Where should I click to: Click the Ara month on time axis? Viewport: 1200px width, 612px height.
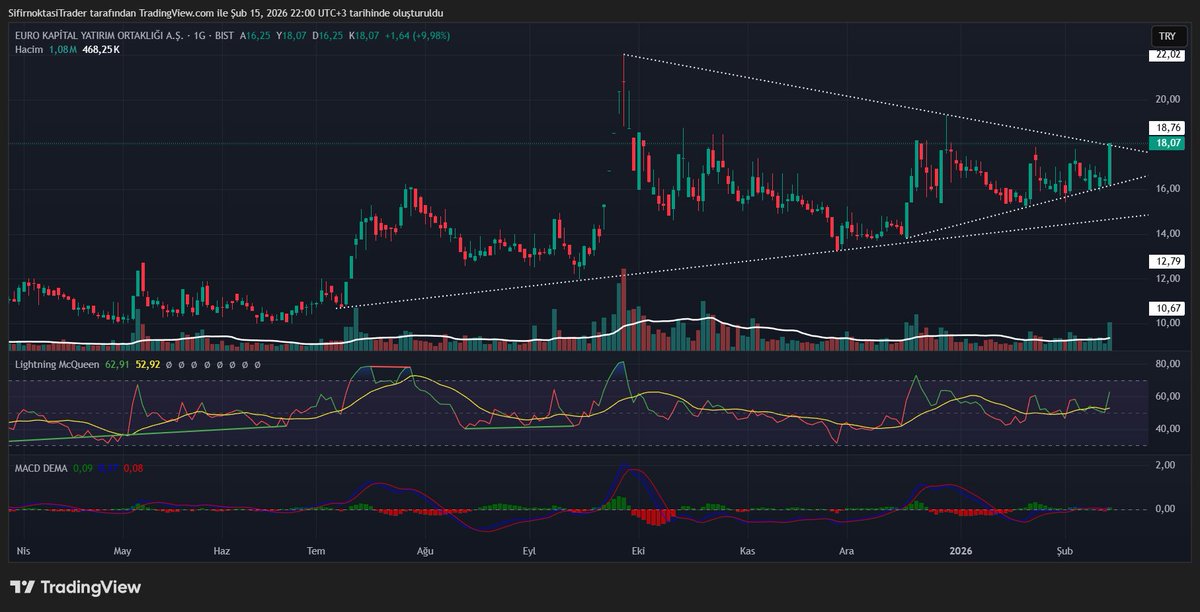[x=846, y=551]
